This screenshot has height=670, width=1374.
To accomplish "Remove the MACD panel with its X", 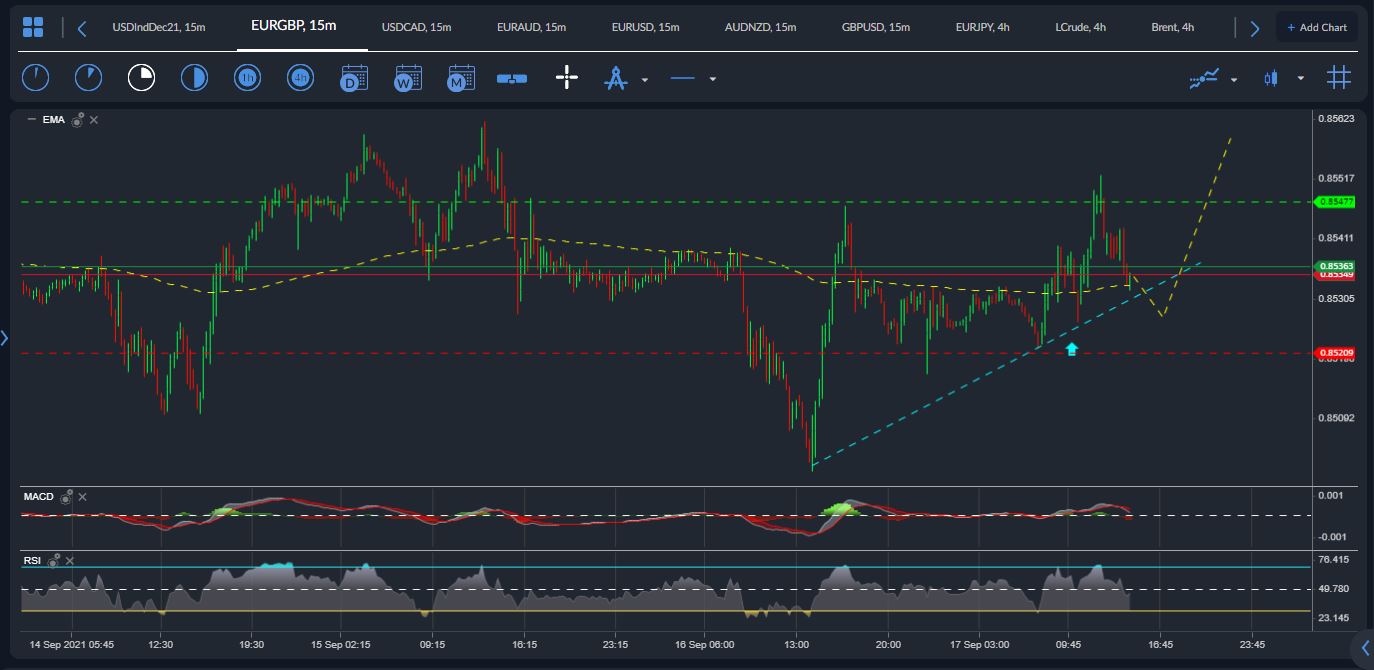I will click(82, 496).
